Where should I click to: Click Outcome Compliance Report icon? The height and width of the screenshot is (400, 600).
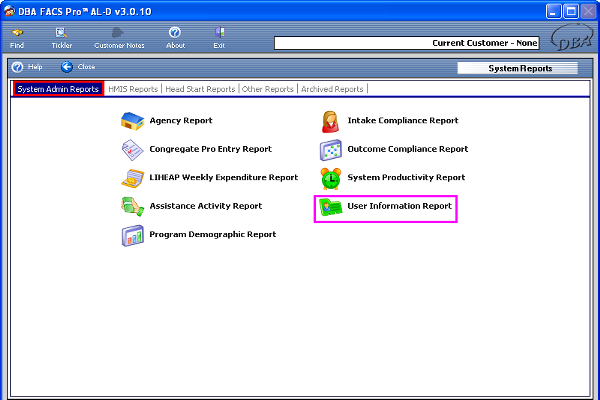(330, 150)
